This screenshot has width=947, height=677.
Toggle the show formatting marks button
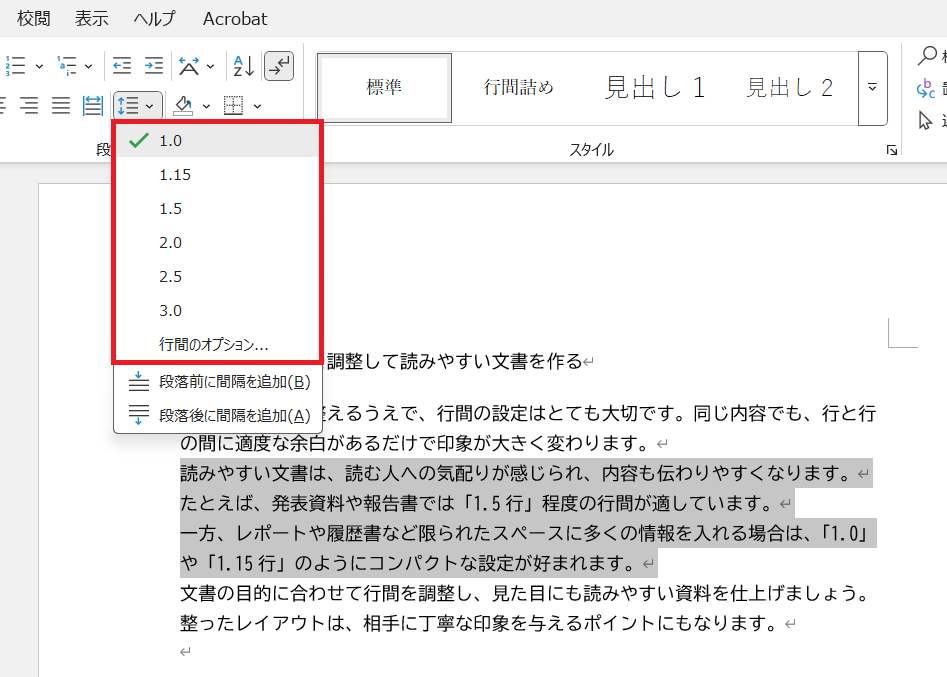tap(279, 66)
